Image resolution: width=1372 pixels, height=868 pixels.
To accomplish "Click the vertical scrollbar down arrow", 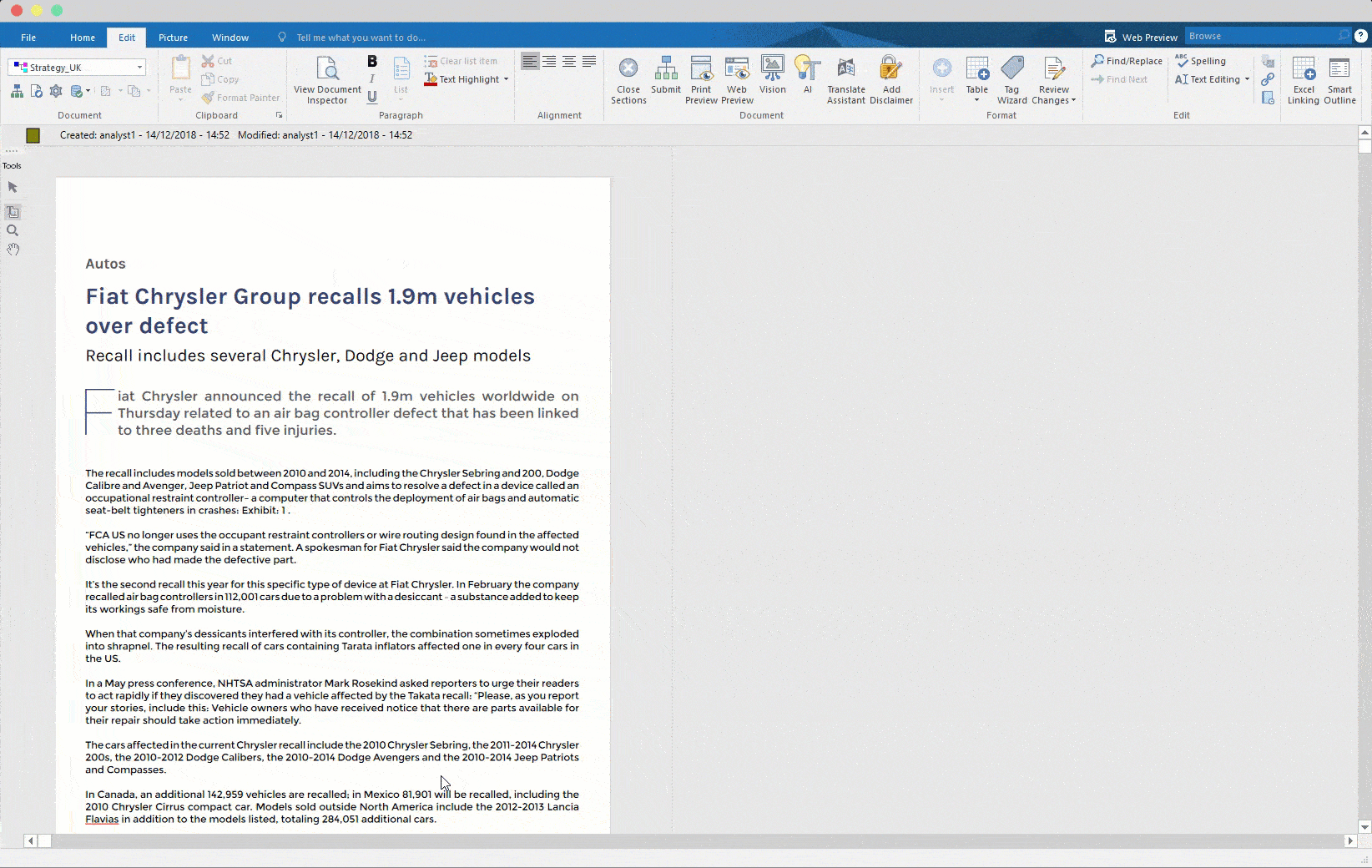I will (x=1364, y=827).
